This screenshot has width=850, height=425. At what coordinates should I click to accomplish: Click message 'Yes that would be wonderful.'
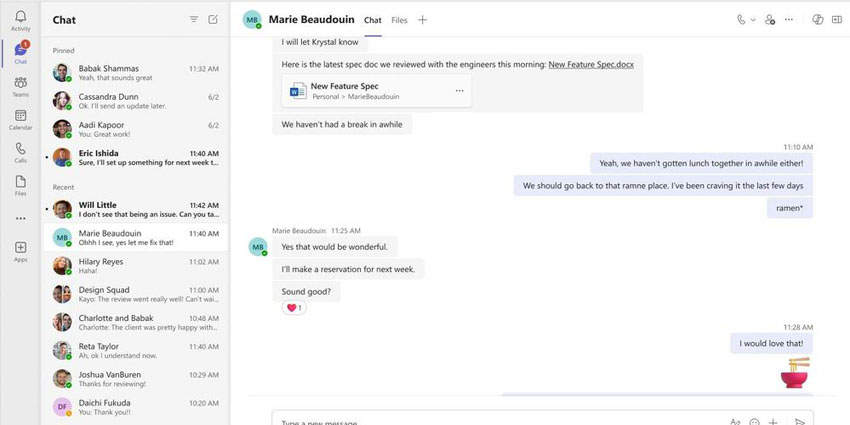(x=334, y=247)
